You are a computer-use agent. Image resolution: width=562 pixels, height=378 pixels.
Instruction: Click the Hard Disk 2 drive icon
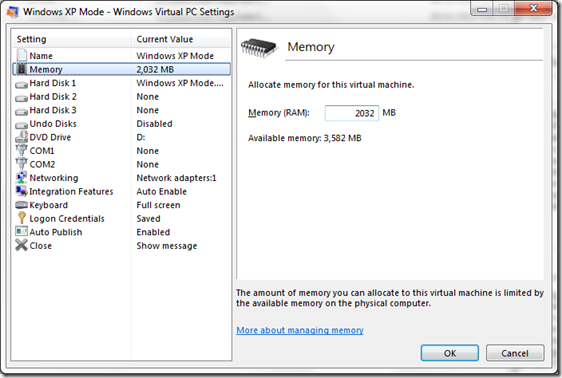click(22, 98)
